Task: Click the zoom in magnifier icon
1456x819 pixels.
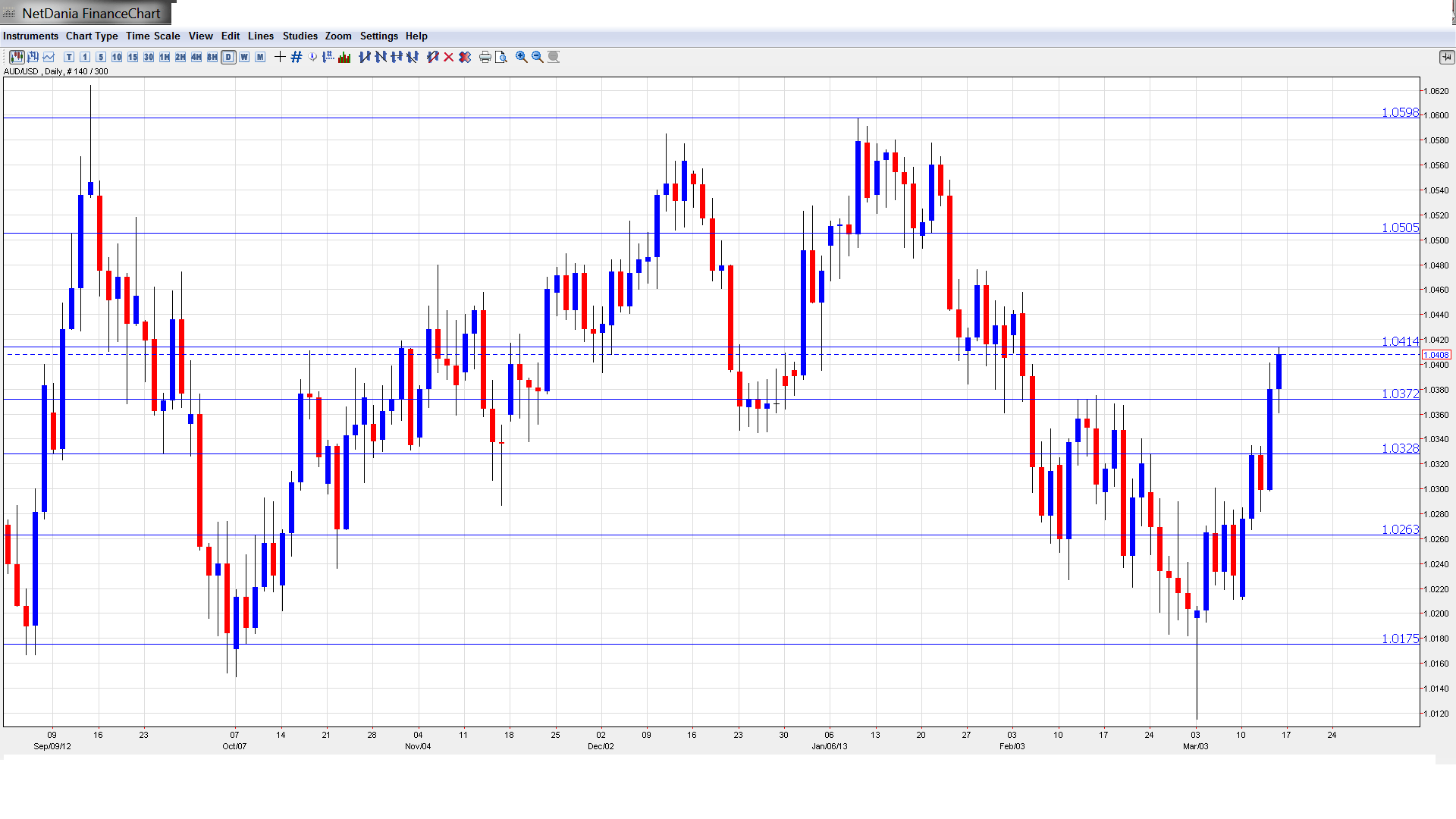Action: pos(522,57)
